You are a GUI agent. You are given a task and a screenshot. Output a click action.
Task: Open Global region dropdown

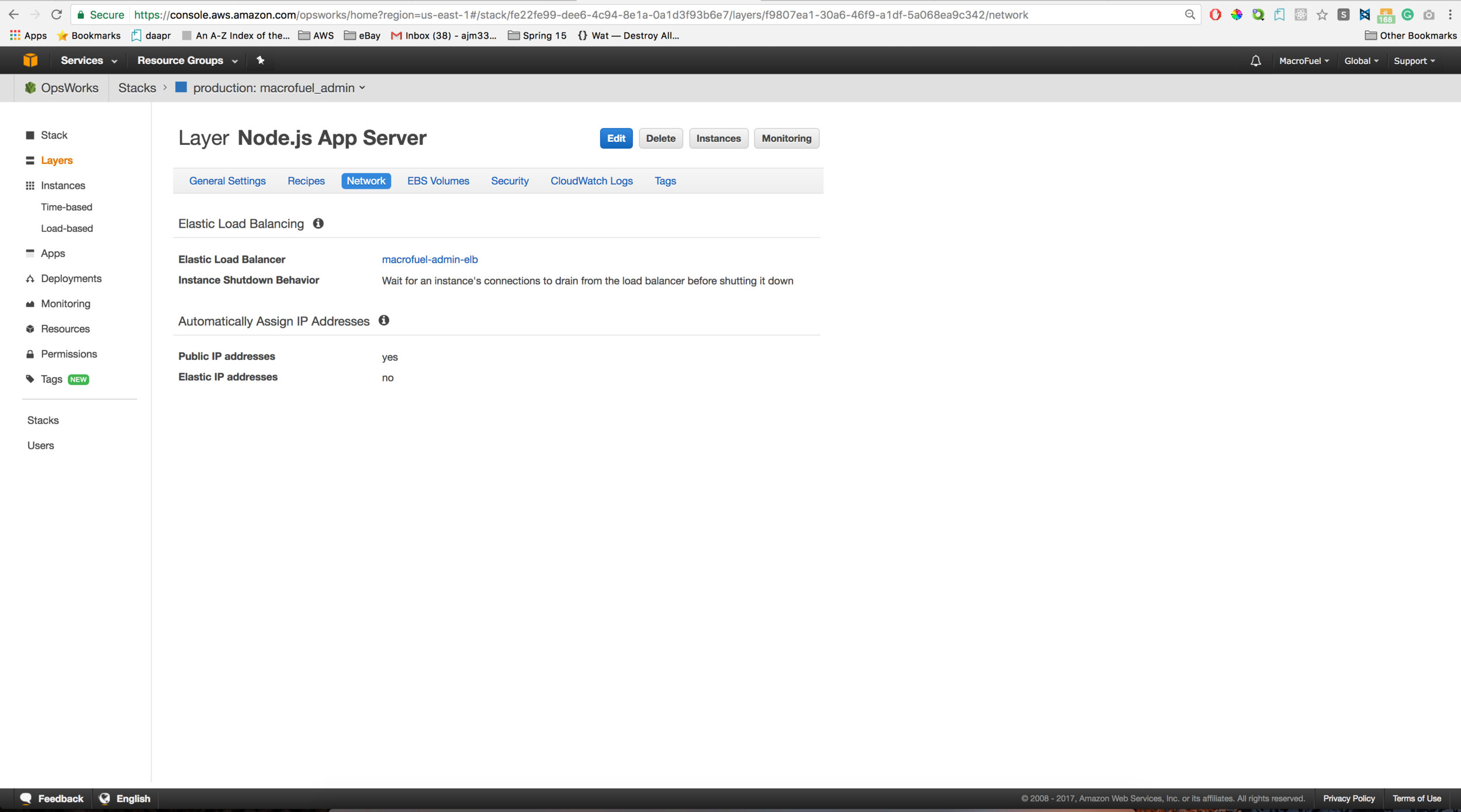(x=1361, y=61)
